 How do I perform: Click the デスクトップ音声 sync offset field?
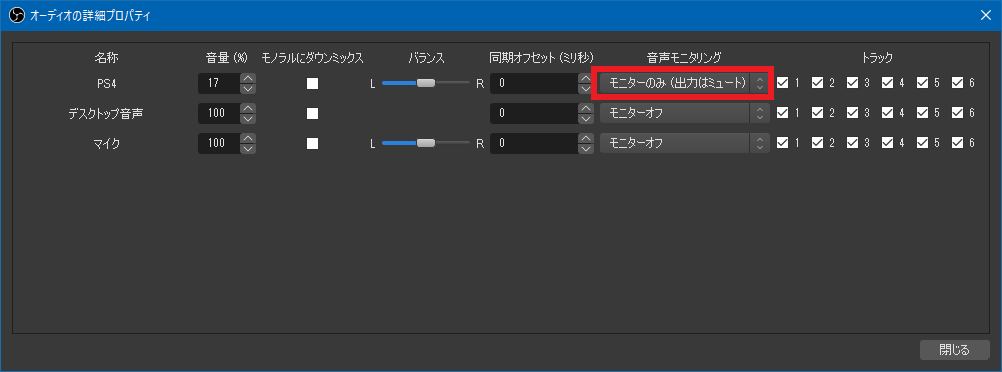pos(534,113)
